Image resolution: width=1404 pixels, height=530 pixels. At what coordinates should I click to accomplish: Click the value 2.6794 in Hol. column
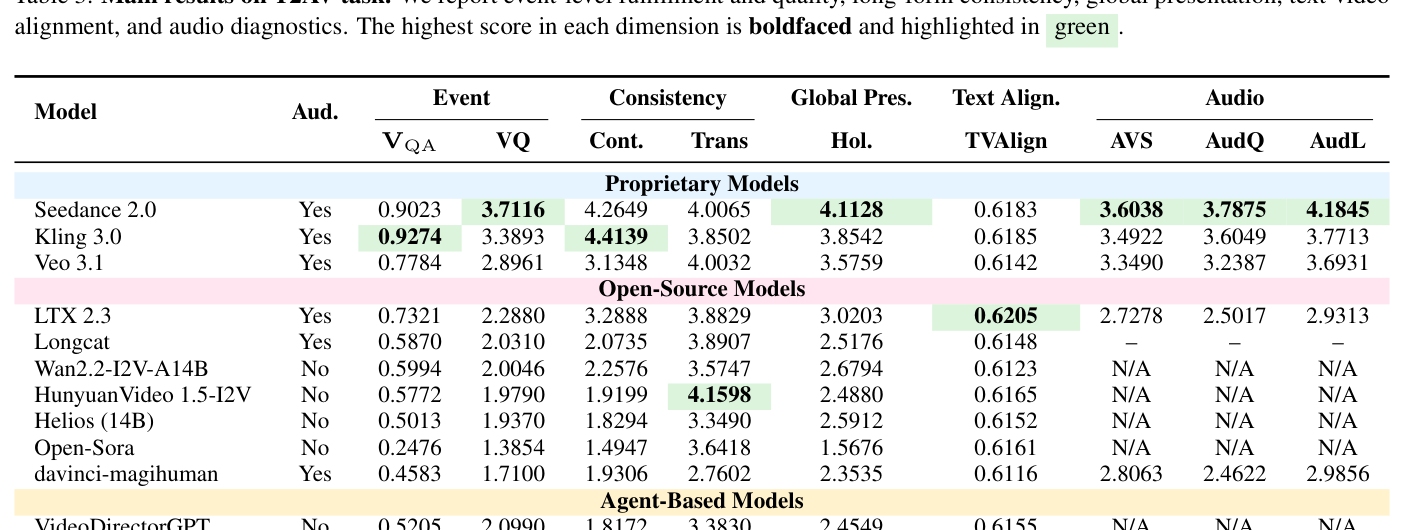tap(851, 369)
